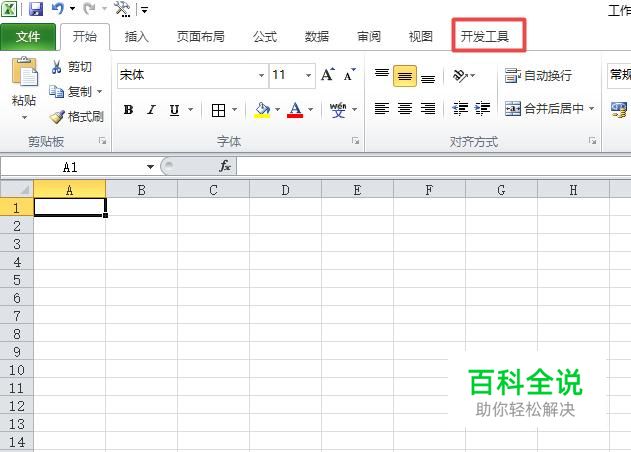Screen dimensions: 631x452
Task: Open the 文件 tab
Action: point(28,37)
